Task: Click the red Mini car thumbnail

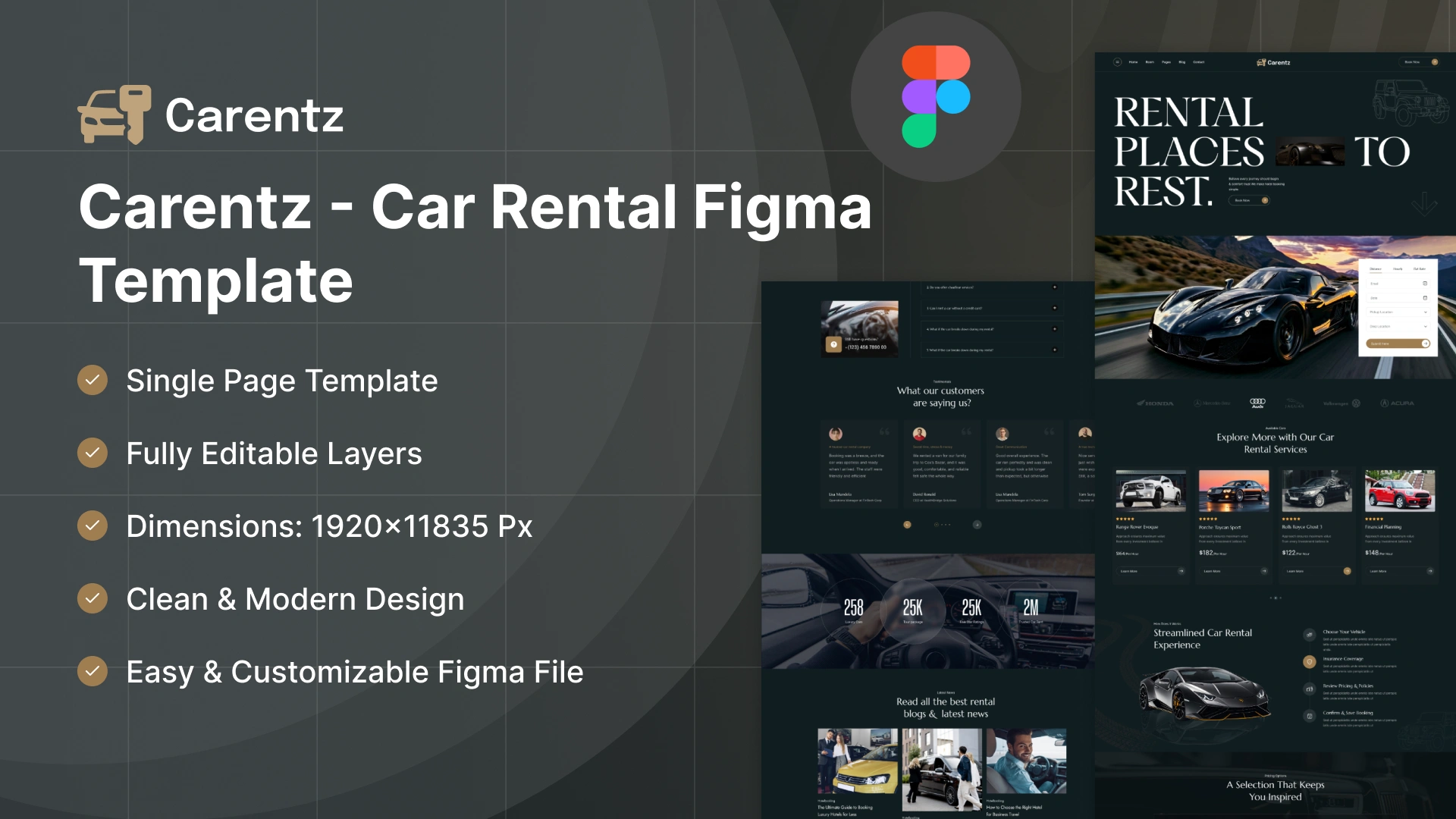Action: point(1400,491)
